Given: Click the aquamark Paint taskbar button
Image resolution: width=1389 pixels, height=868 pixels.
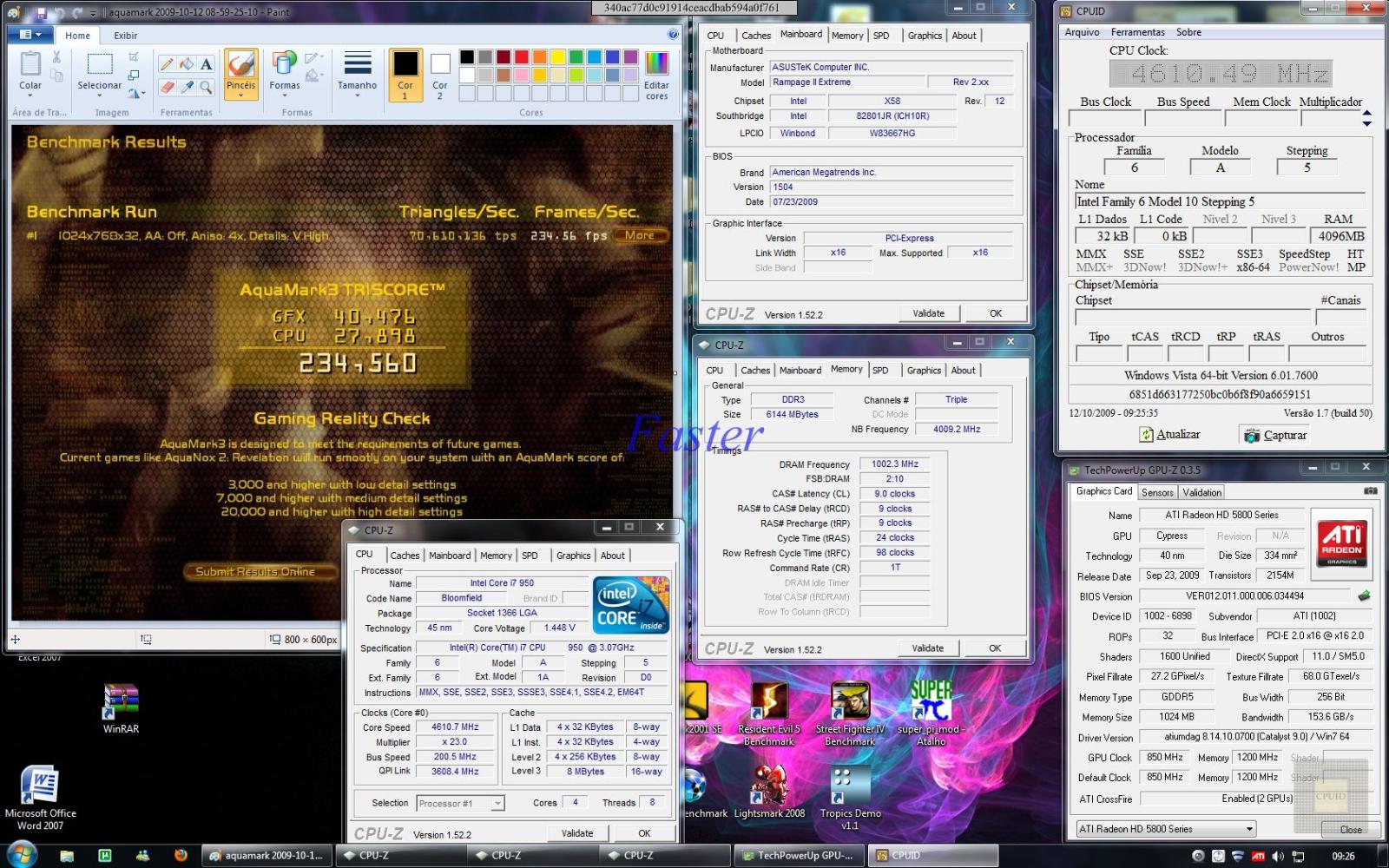Looking at the screenshot, I should (267, 856).
